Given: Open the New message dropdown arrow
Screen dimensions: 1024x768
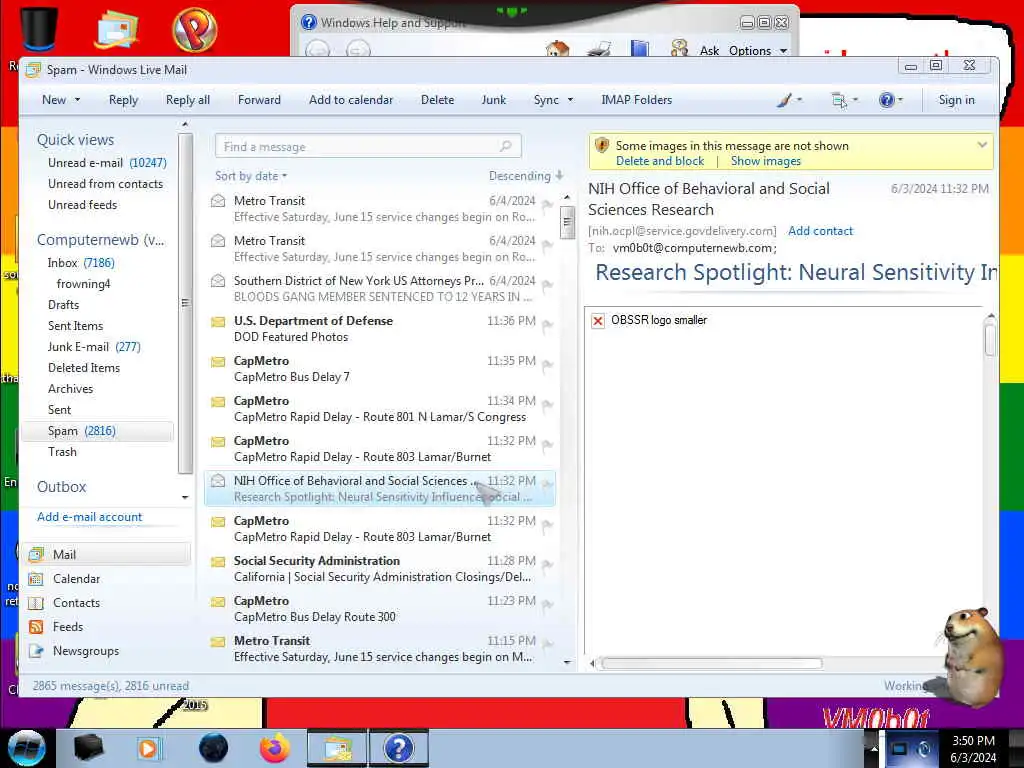Looking at the screenshot, I should pyautogui.click(x=78, y=100).
